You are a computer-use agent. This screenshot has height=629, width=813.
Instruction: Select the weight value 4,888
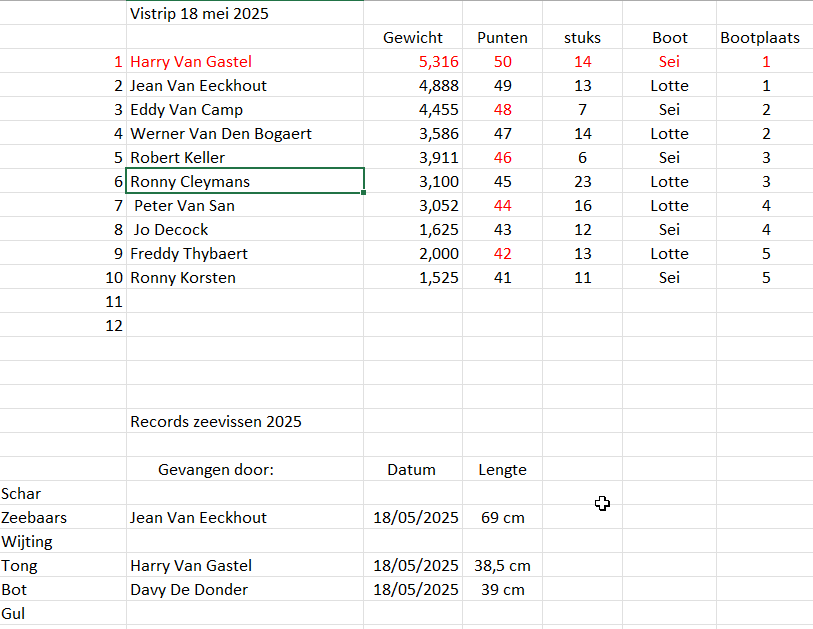pos(413,86)
